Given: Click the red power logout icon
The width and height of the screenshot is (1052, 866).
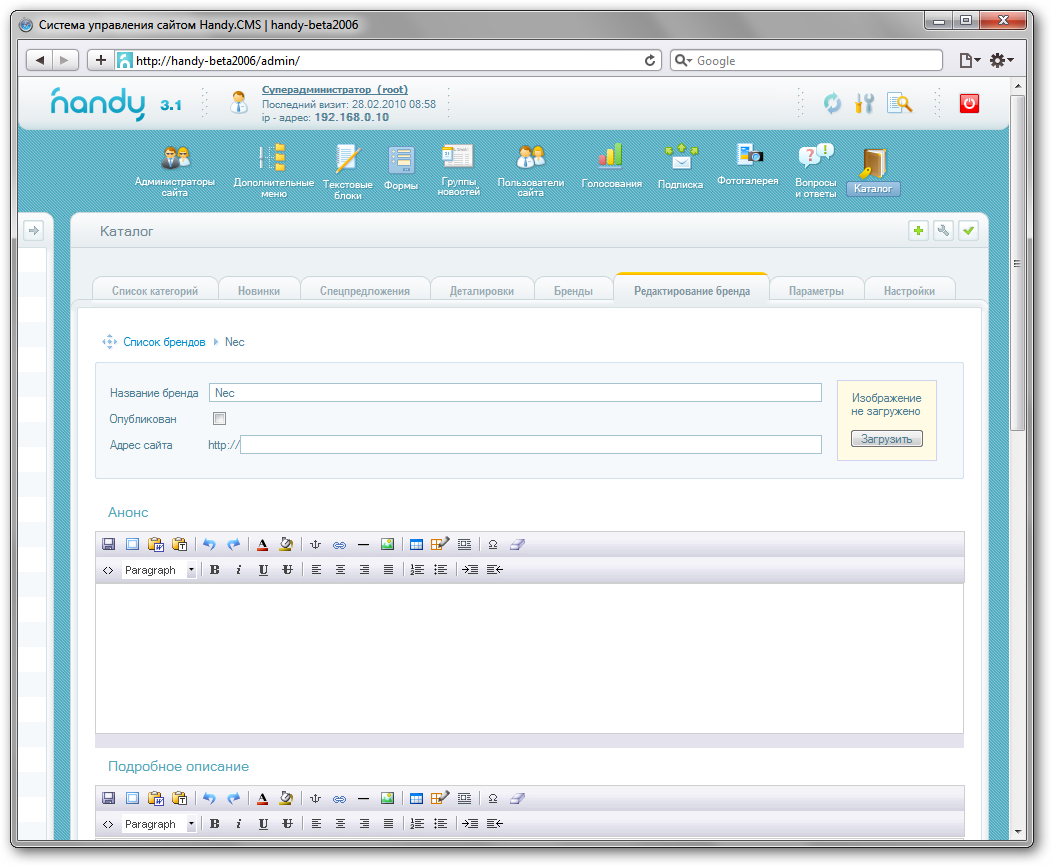Looking at the screenshot, I should click(968, 103).
